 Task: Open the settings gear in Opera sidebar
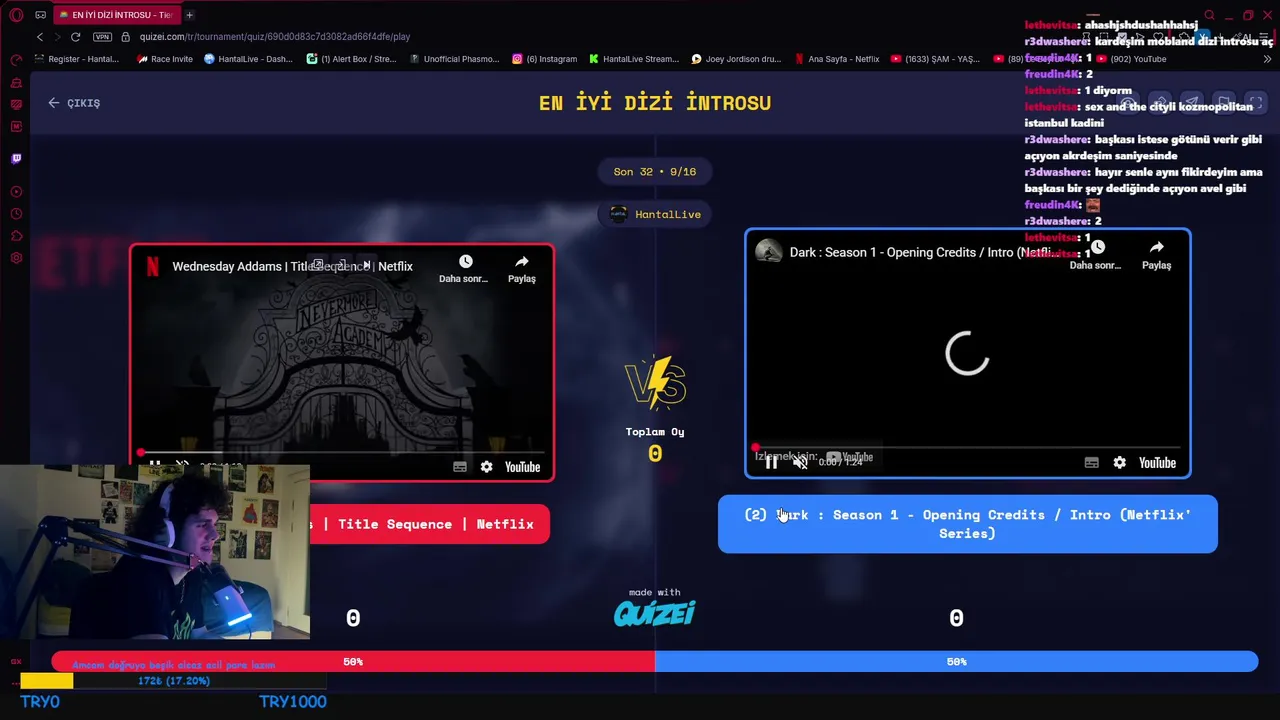[x=16, y=258]
